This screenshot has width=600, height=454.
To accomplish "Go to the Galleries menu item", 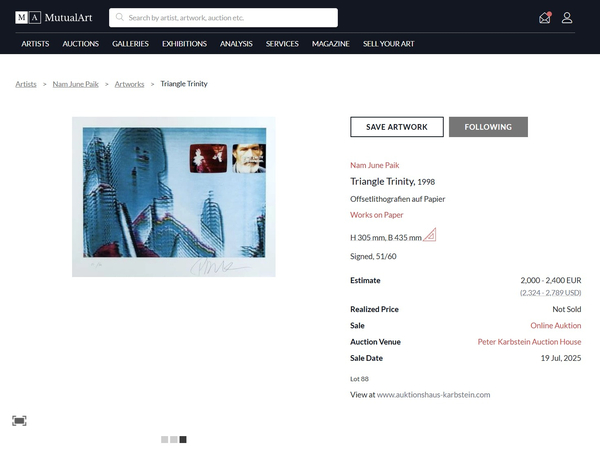I will tap(130, 44).
